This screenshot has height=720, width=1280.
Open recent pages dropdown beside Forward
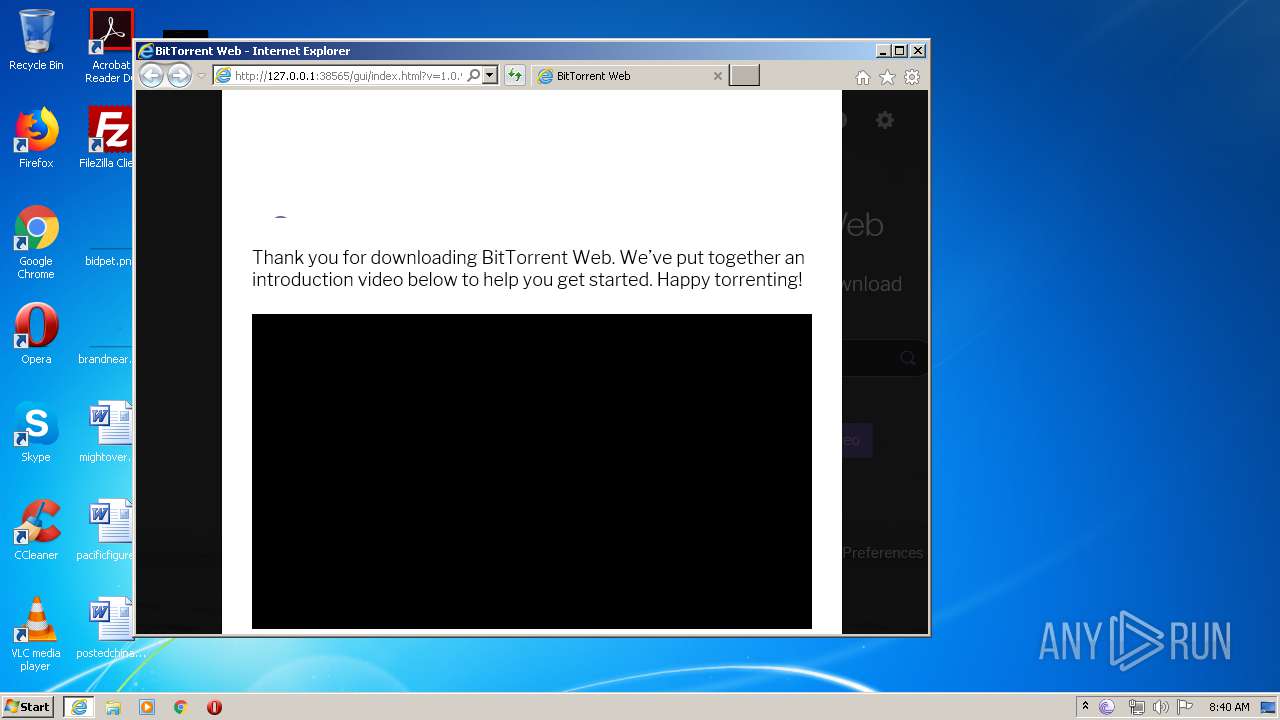(x=201, y=76)
